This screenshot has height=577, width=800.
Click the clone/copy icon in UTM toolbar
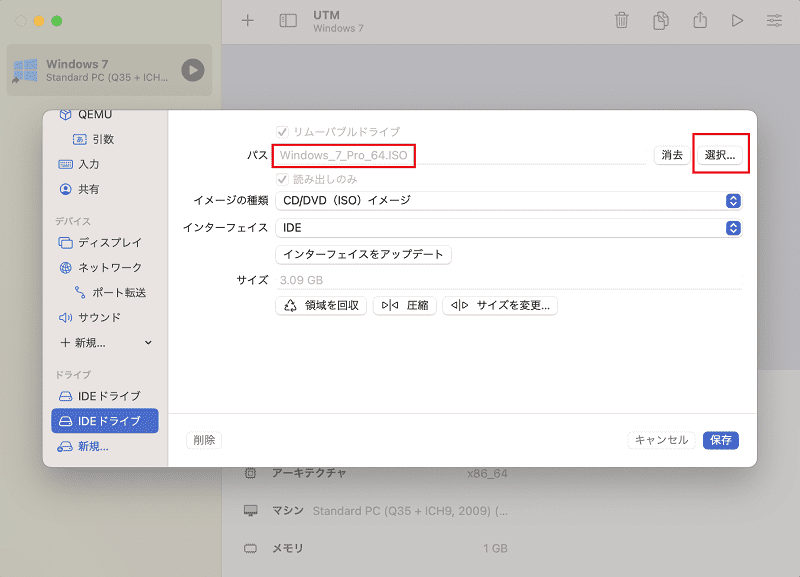point(661,21)
